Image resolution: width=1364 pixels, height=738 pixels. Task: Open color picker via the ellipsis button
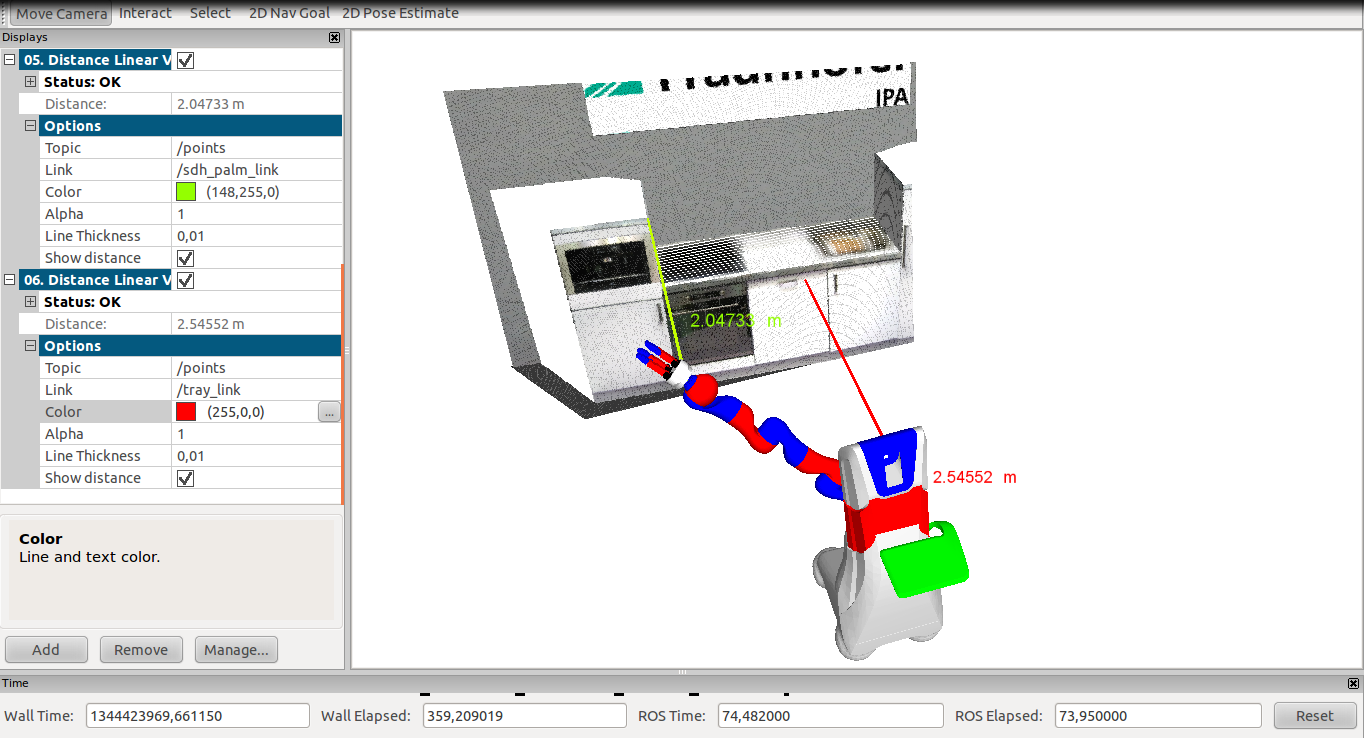click(x=329, y=412)
